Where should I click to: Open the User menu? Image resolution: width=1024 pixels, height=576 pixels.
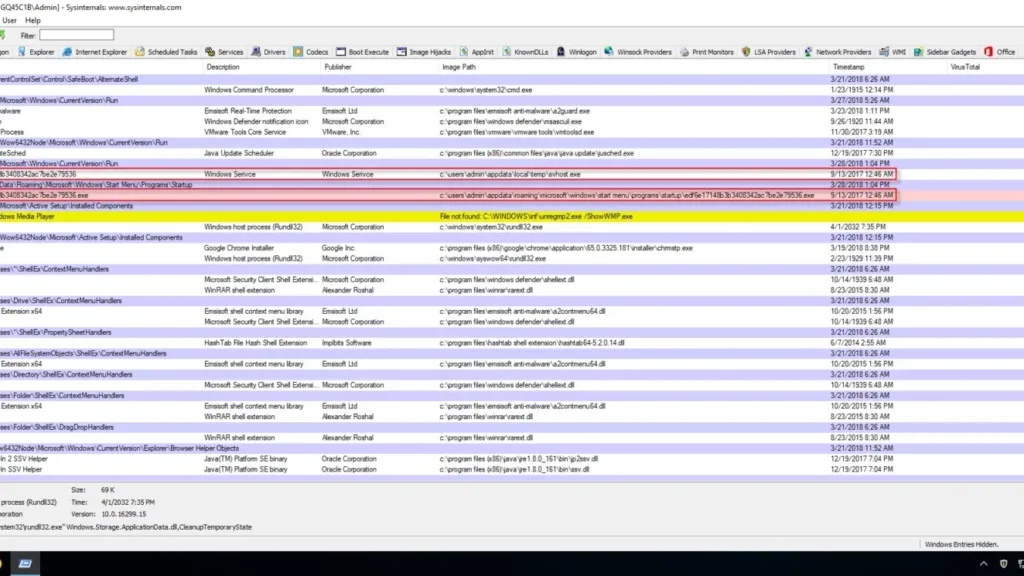[9, 20]
